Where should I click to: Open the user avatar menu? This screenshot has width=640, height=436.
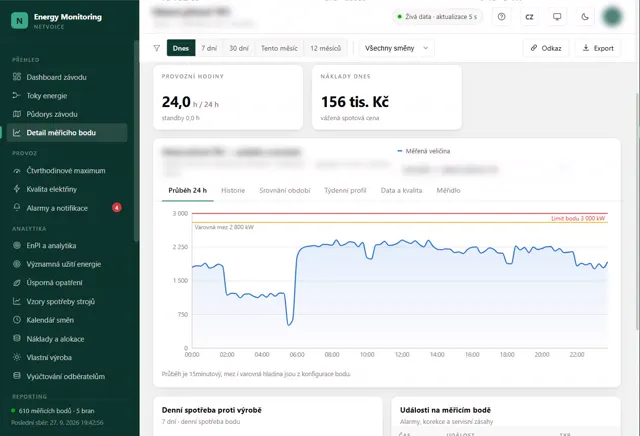tap(612, 17)
